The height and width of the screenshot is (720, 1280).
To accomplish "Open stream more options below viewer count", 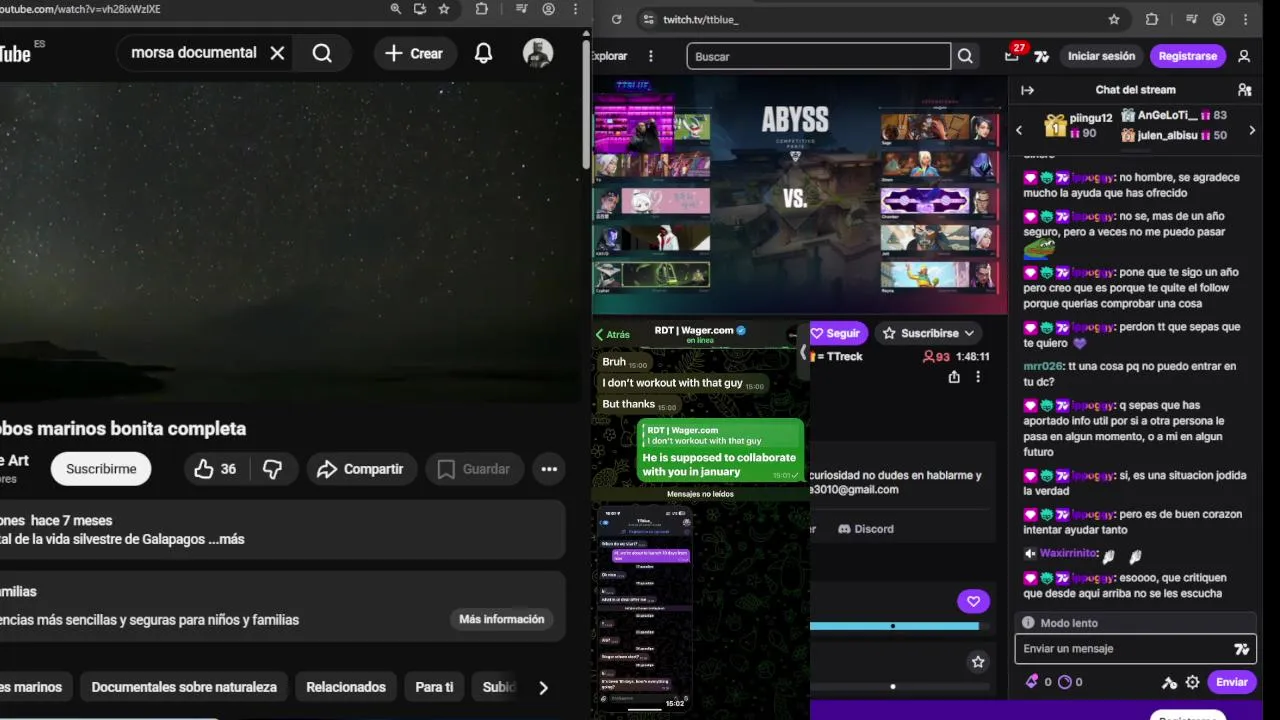I will click(x=978, y=377).
